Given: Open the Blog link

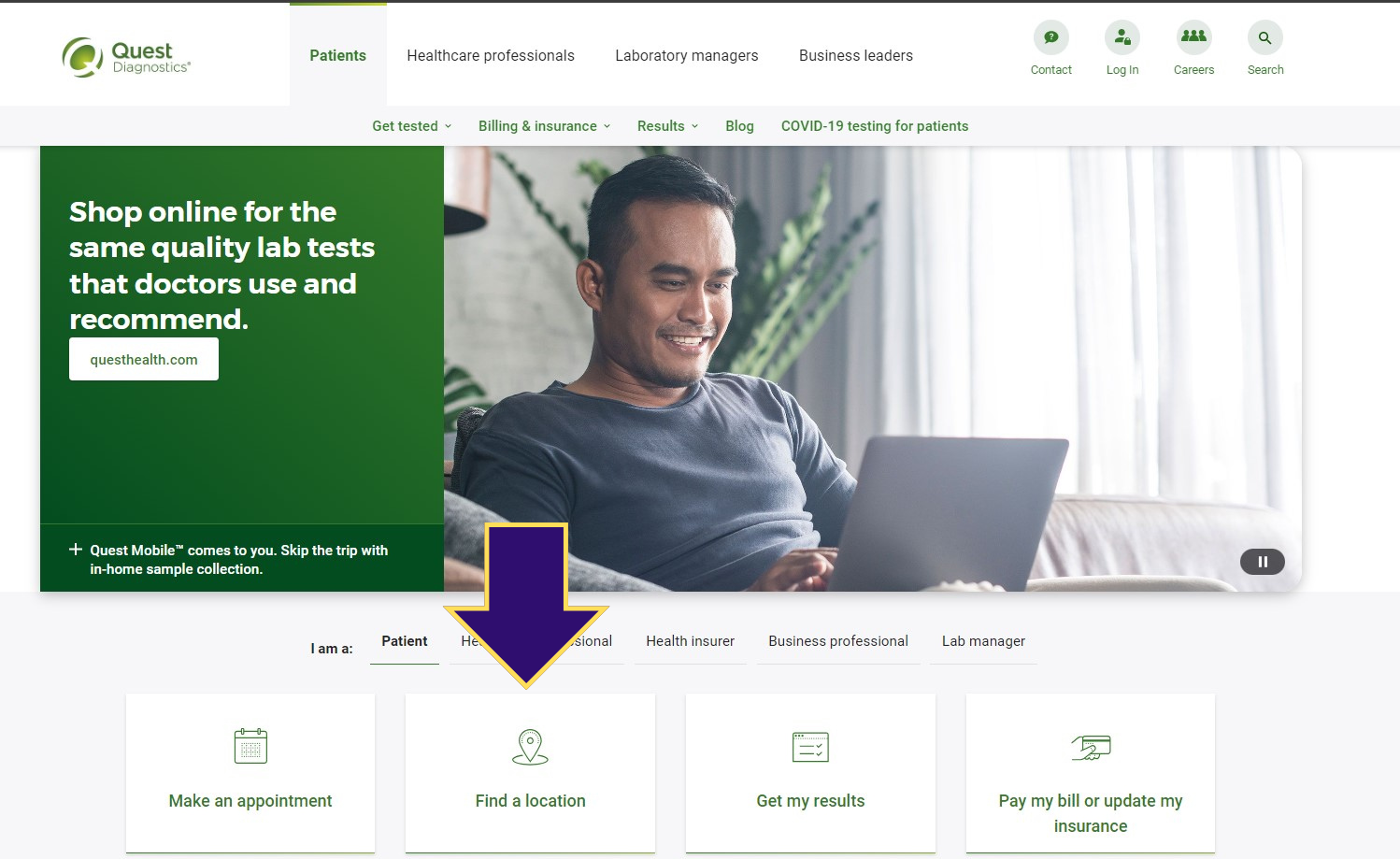Looking at the screenshot, I should click(x=739, y=126).
